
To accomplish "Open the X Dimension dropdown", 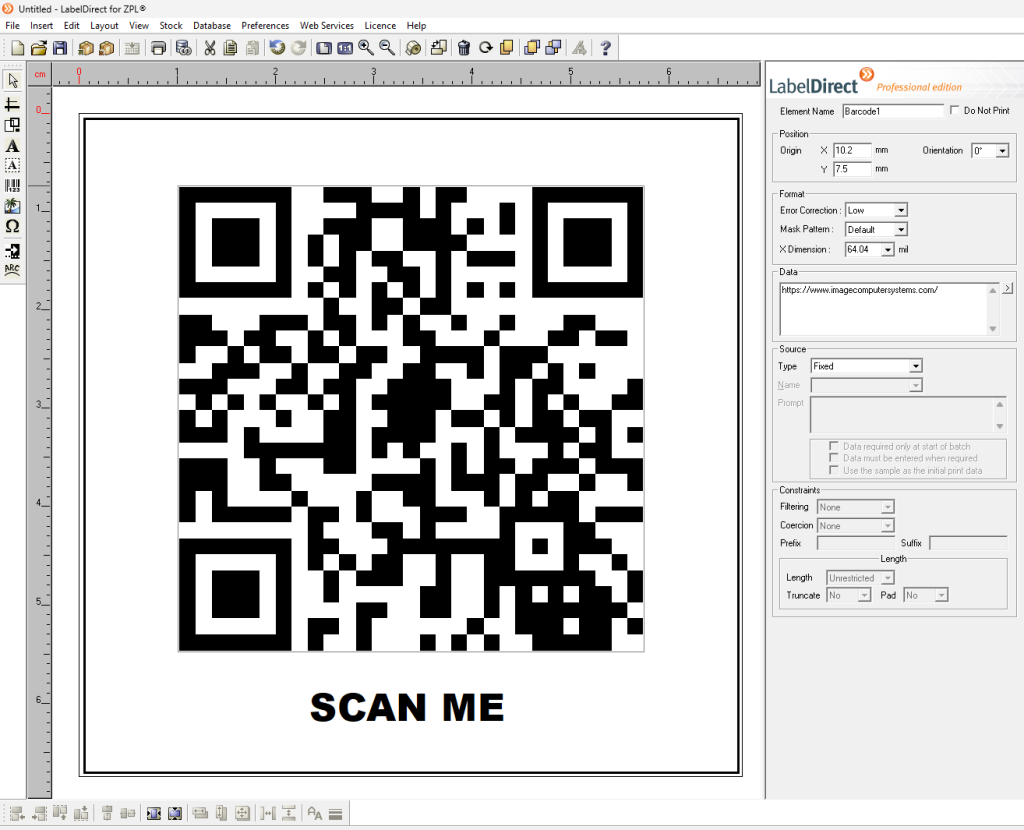I will click(x=888, y=249).
